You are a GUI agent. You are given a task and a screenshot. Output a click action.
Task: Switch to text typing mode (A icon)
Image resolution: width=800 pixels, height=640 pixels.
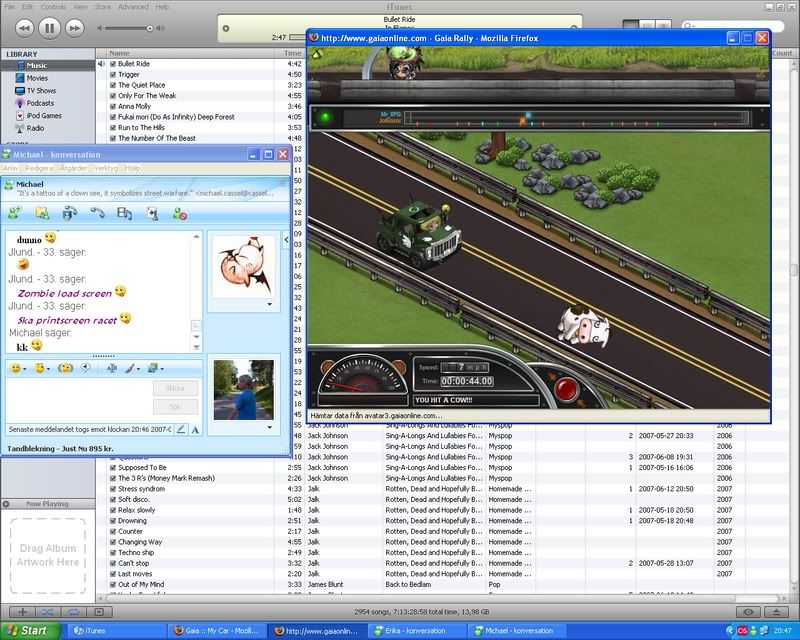tap(195, 430)
